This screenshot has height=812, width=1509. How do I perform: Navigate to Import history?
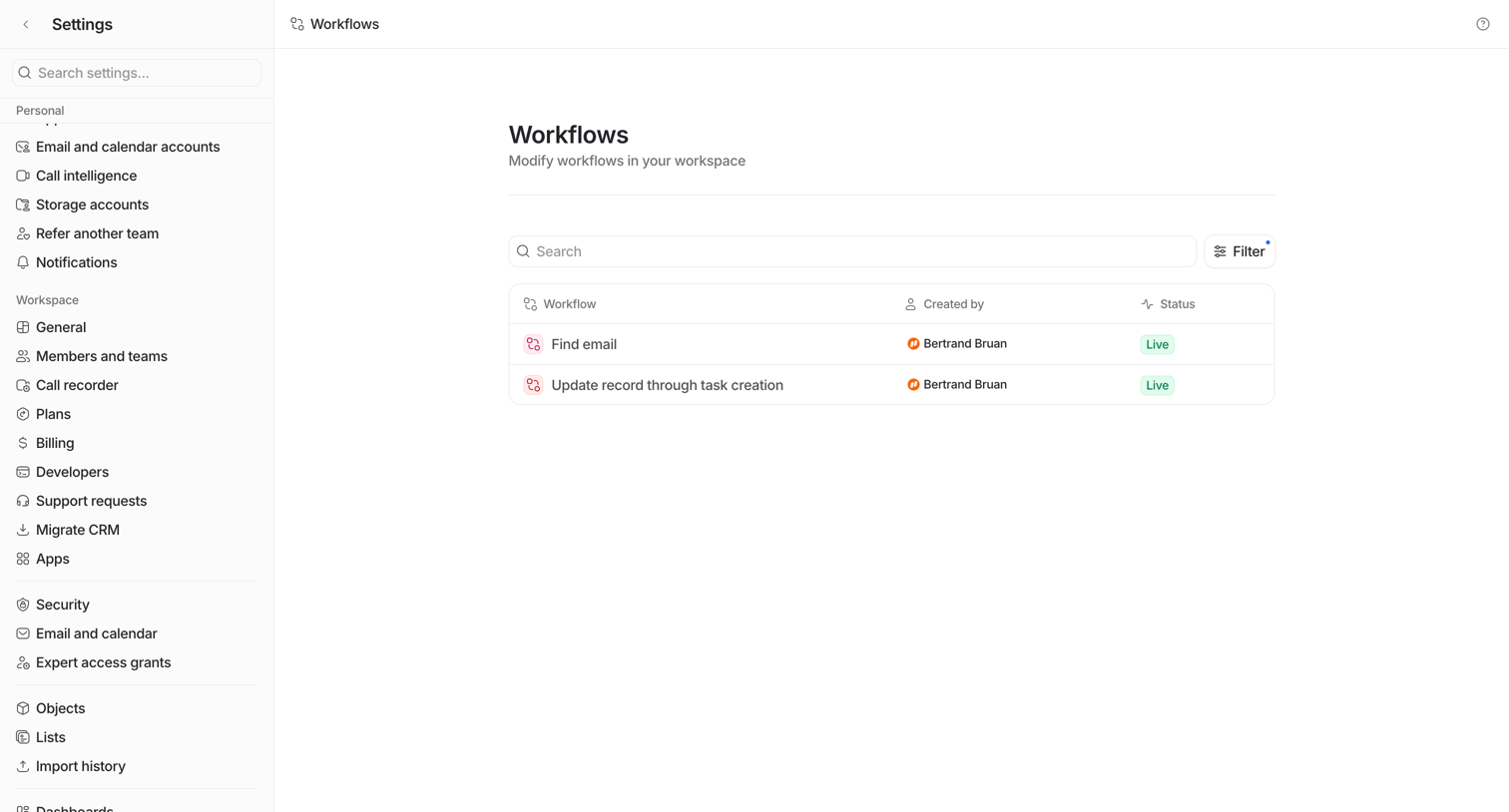click(x=81, y=766)
